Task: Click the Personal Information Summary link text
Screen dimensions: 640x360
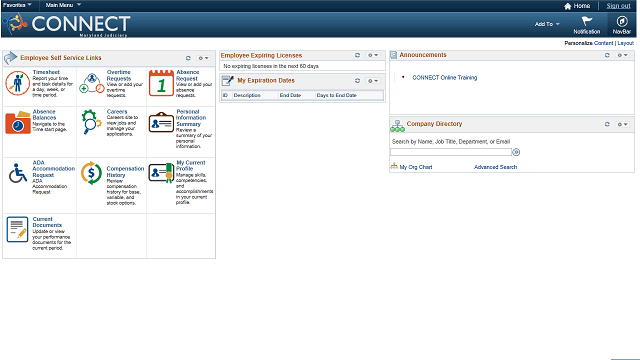Action: [x=191, y=118]
